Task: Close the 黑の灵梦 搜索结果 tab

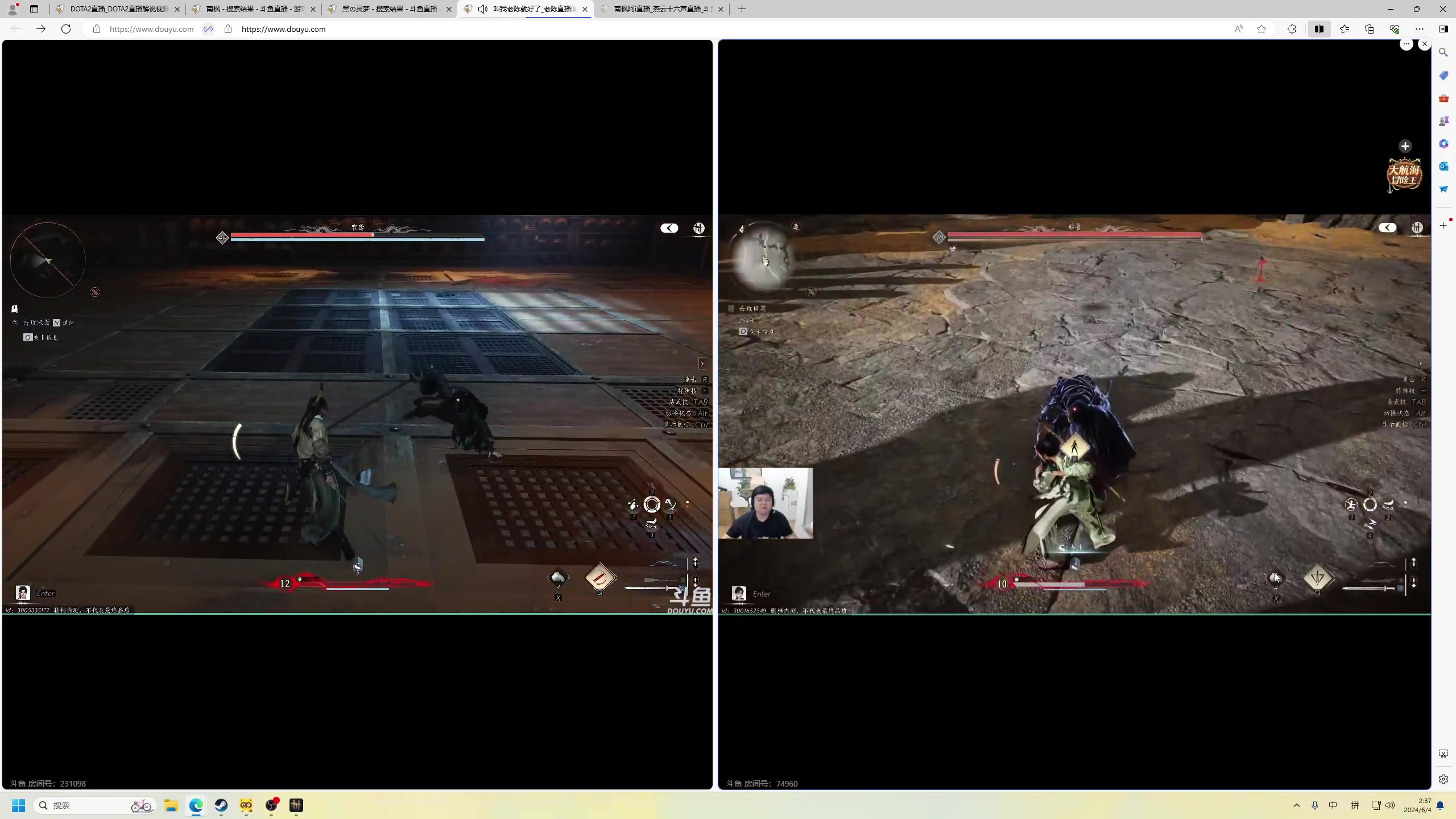Action: click(449, 9)
